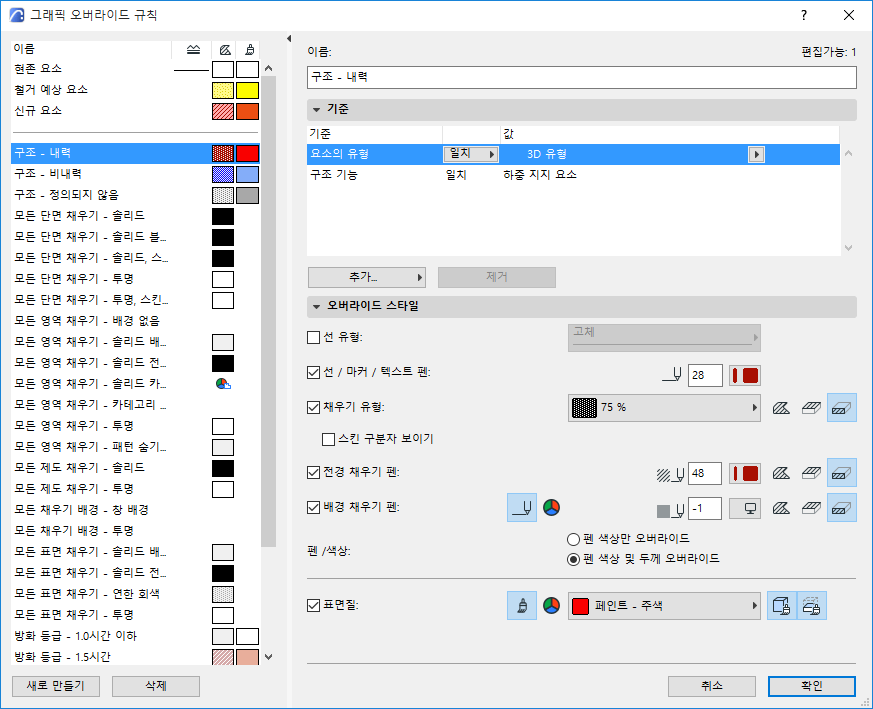The width and height of the screenshot is (873, 709).
Task: Click the line type column header icon
Action: tap(193, 50)
